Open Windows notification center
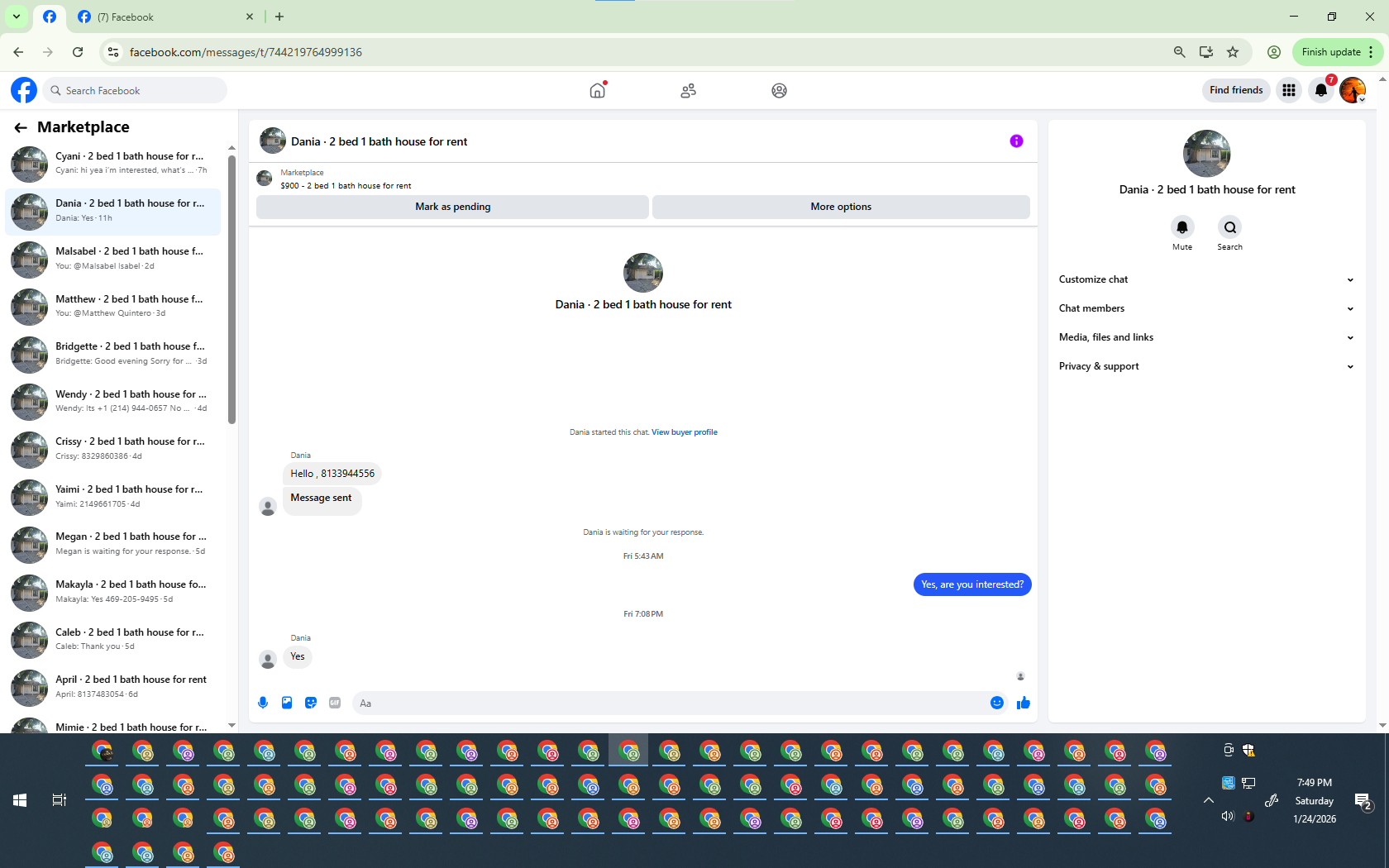Screen dimensions: 1389x868 pyautogui.click(x=1363, y=800)
